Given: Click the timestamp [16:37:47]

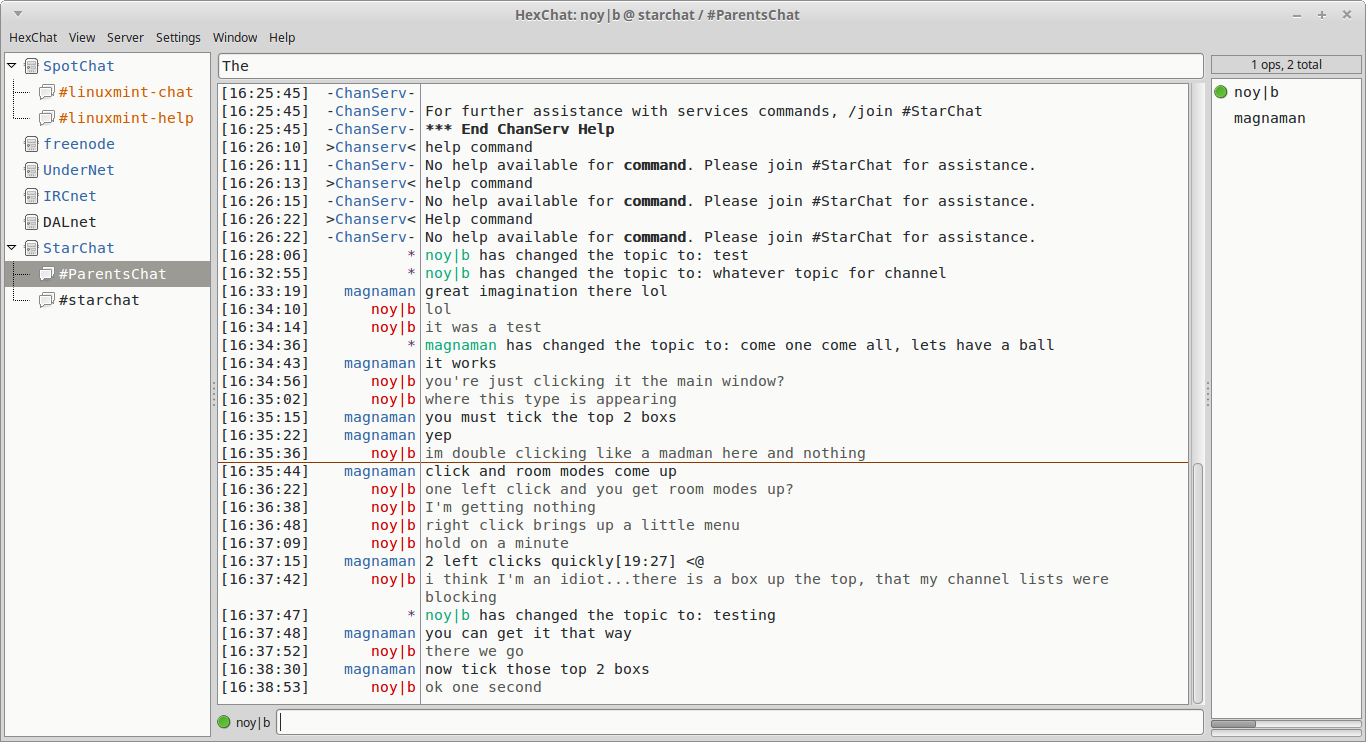Looking at the screenshot, I should 265,615.
